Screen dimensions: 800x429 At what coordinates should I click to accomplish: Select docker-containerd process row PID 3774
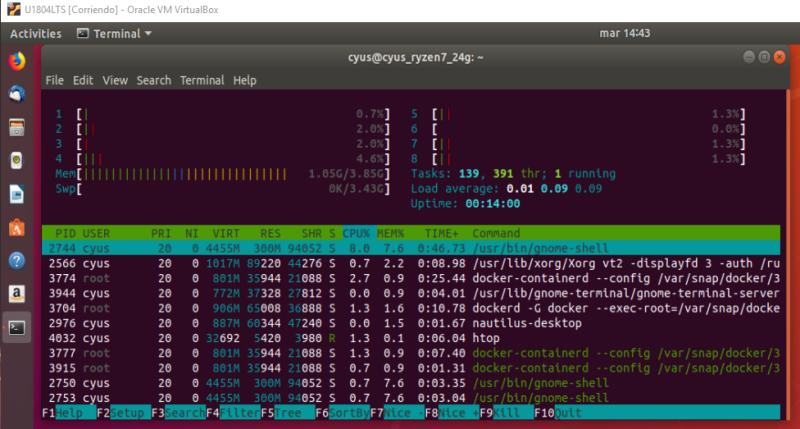click(x=411, y=279)
